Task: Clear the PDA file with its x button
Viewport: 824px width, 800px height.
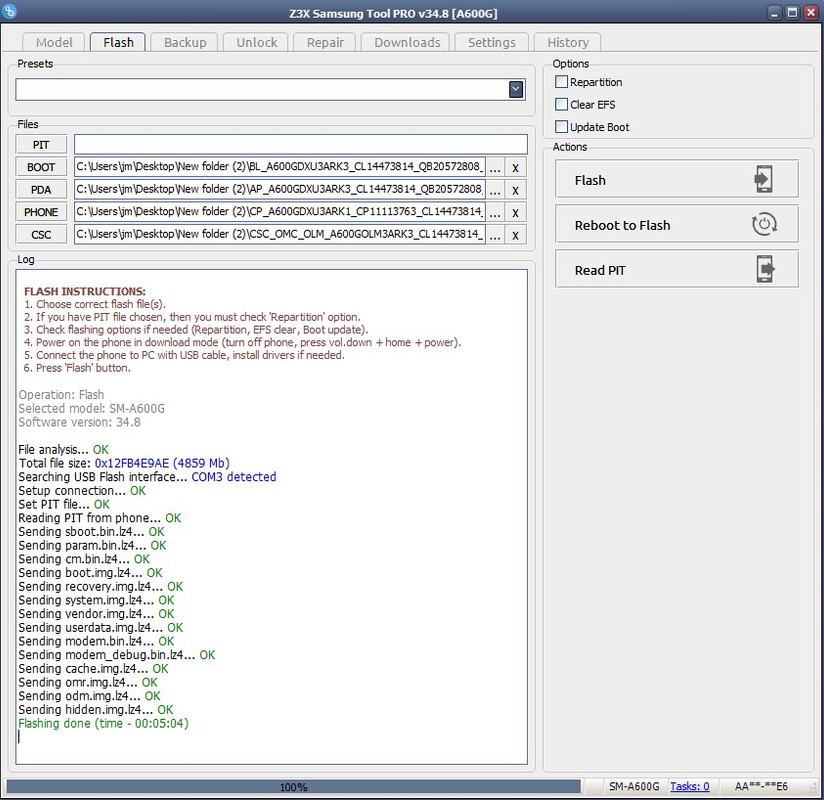Action: point(515,190)
